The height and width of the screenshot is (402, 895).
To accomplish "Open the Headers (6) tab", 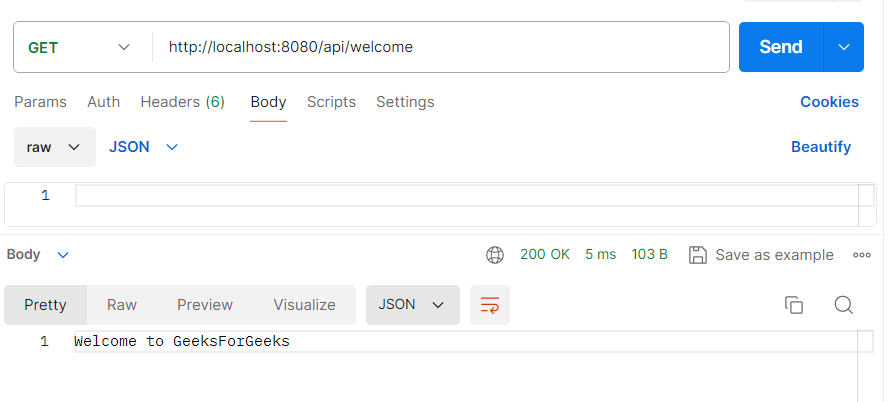I will point(182,102).
